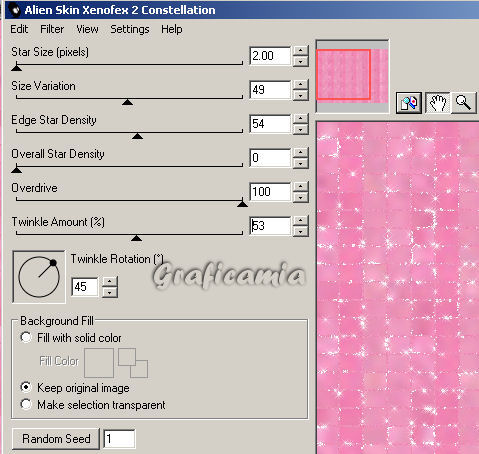Choose Make selection transparent option
Image resolution: width=479 pixels, height=454 pixels.
click(x=26, y=404)
